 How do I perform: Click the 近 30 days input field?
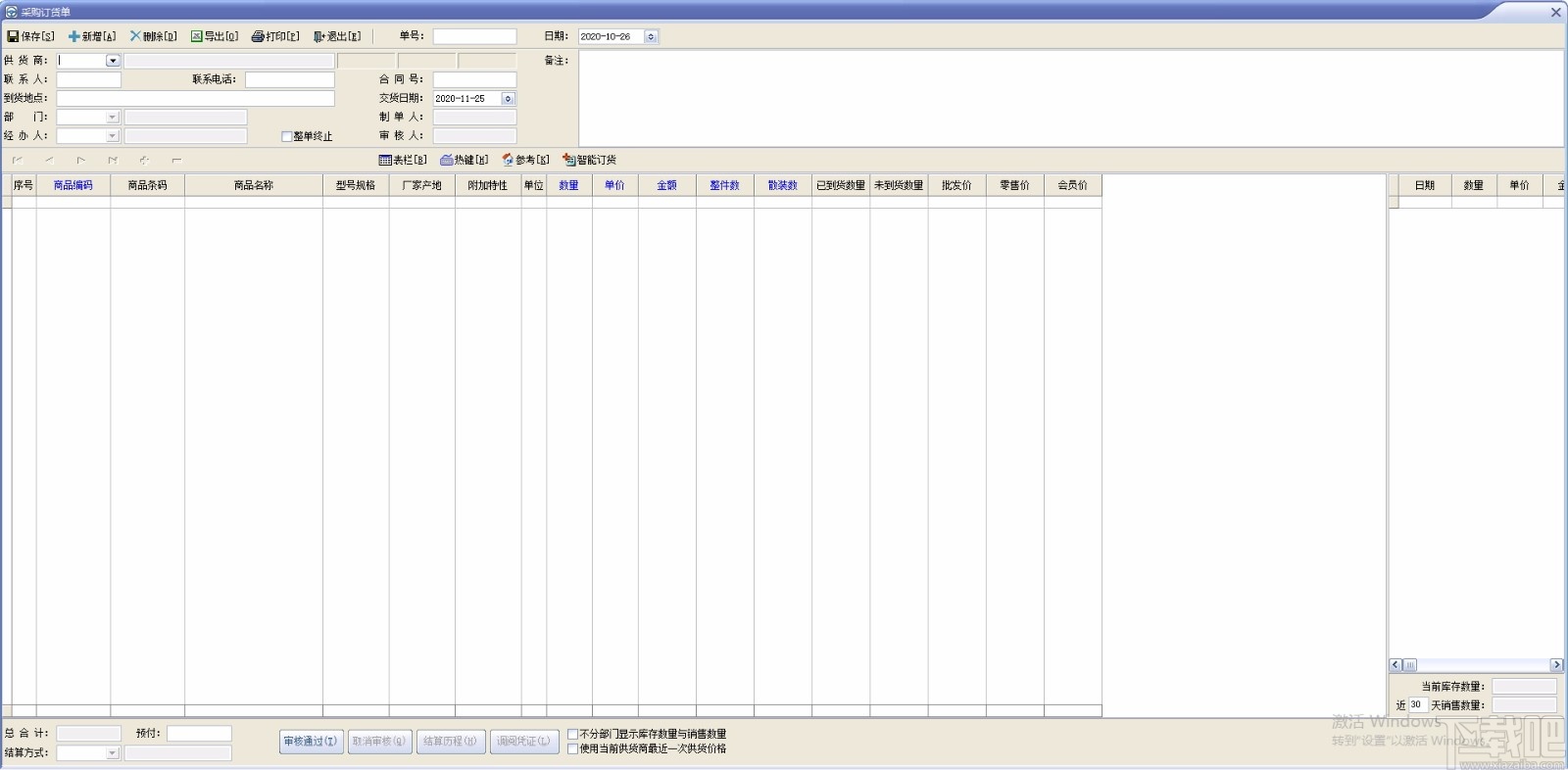coord(1417,705)
